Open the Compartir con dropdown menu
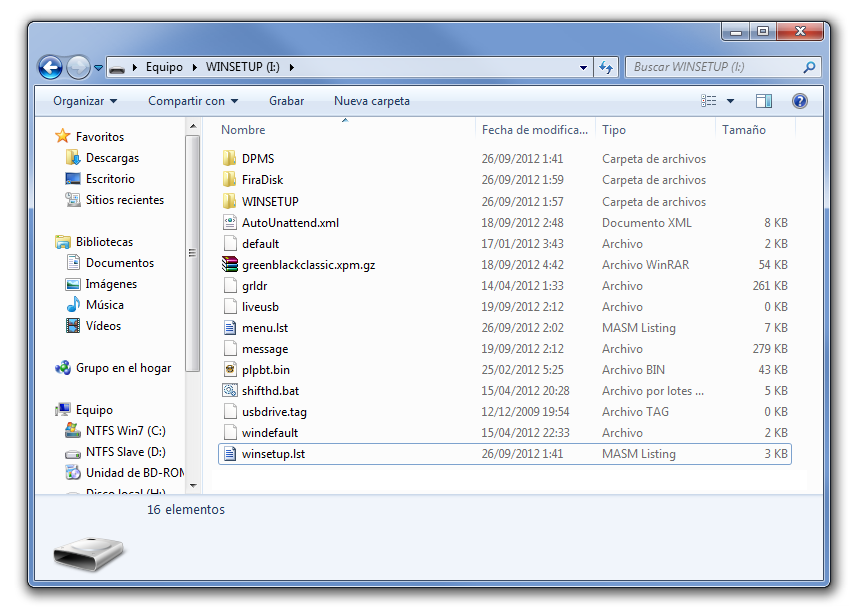 click(193, 101)
